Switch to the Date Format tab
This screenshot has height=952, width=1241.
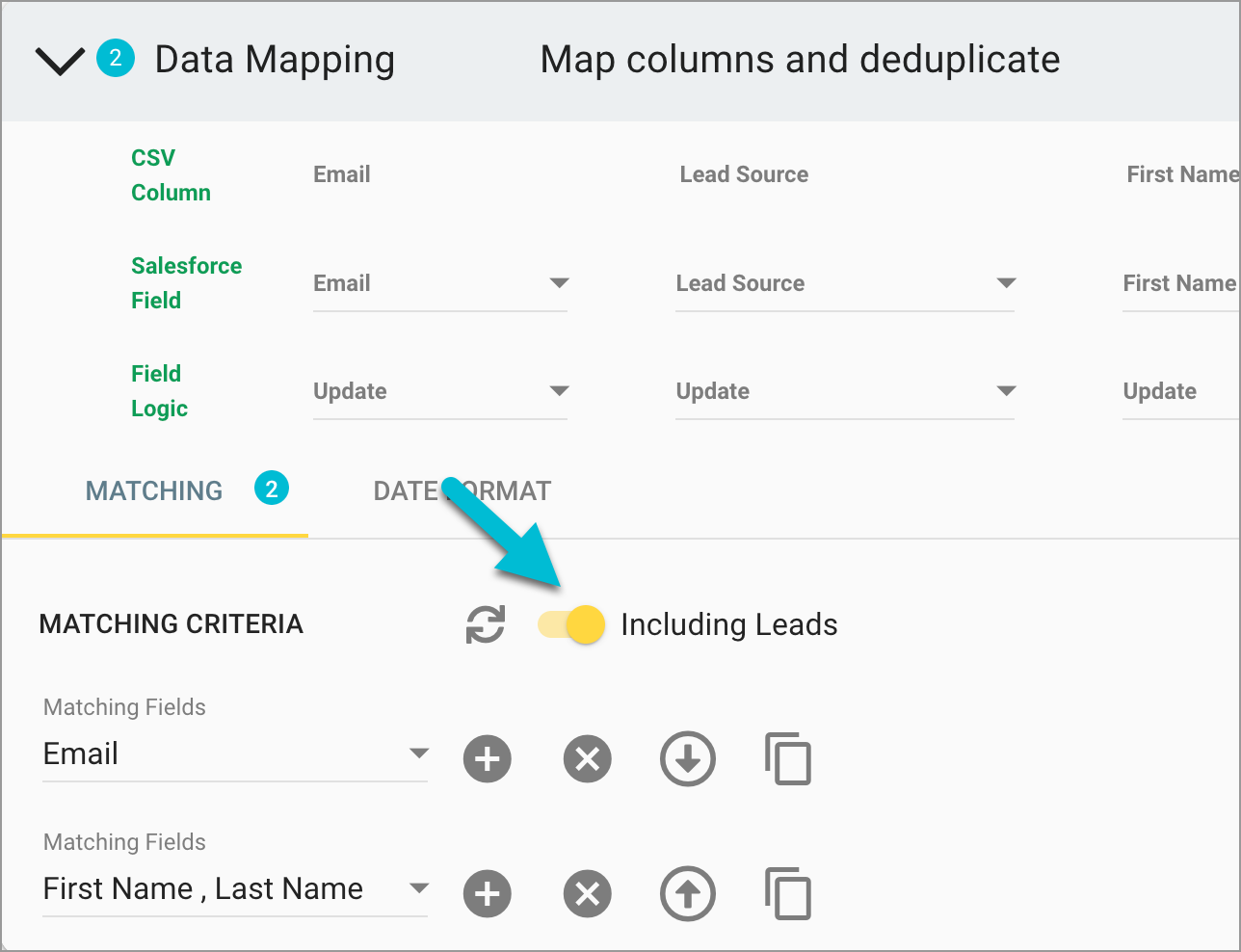click(x=461, y=490)
